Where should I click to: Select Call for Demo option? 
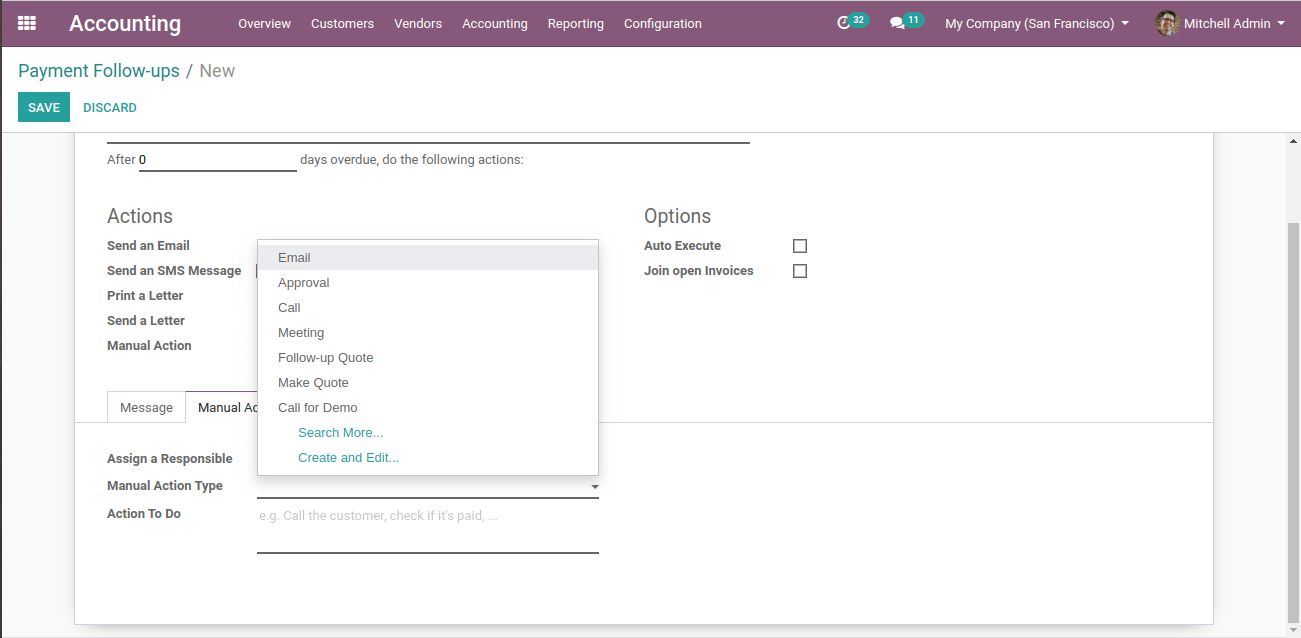[x=428, y=408]
